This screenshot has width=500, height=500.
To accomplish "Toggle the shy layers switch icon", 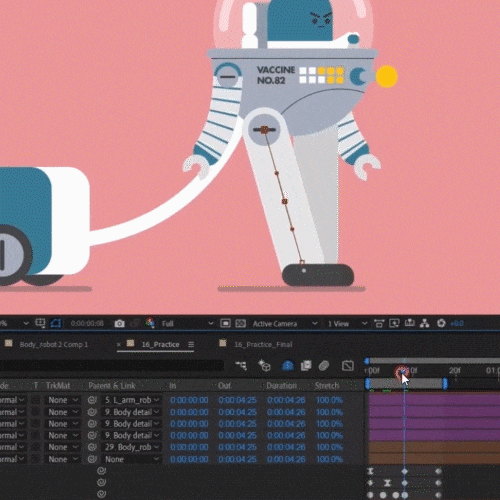I will point(288,366).
